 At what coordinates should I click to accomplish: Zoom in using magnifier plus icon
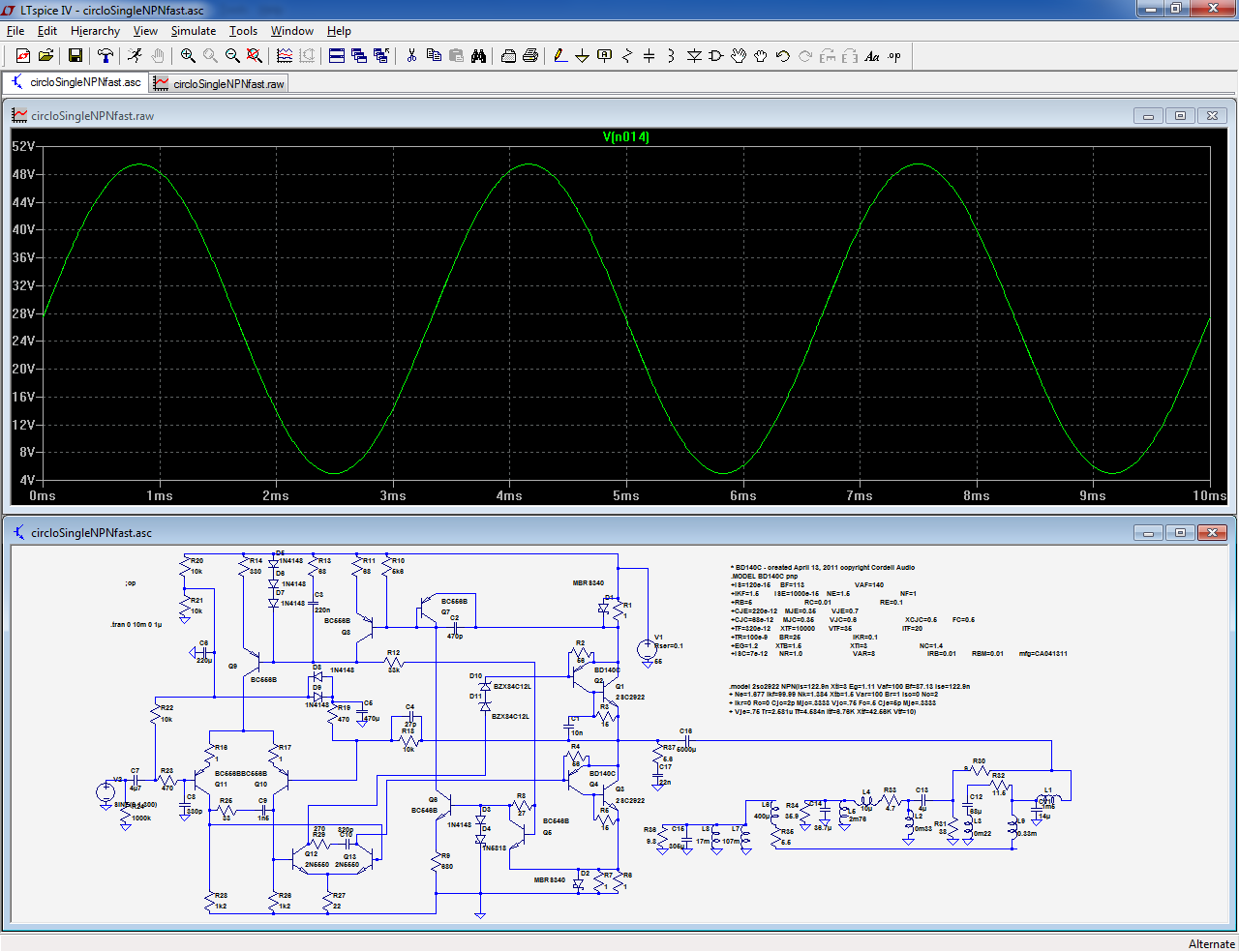click(x=188, y=56)
